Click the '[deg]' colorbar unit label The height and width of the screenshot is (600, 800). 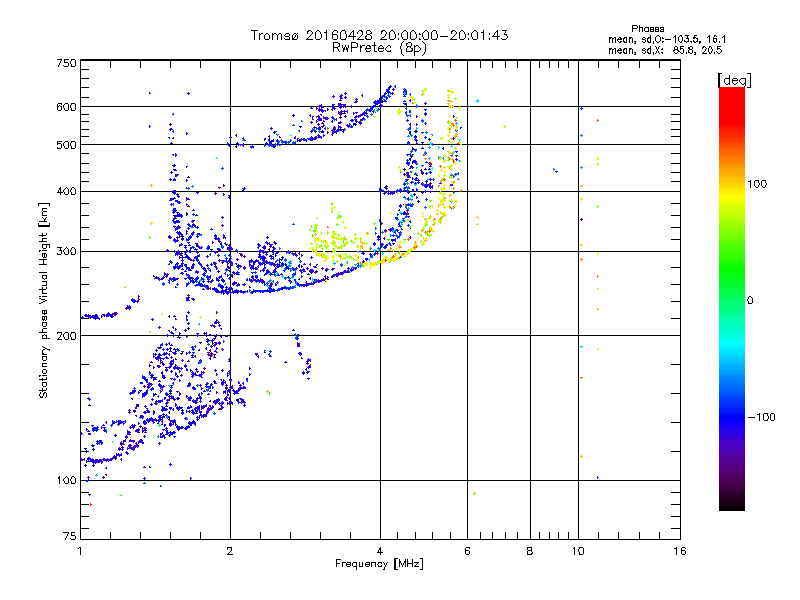734,80
